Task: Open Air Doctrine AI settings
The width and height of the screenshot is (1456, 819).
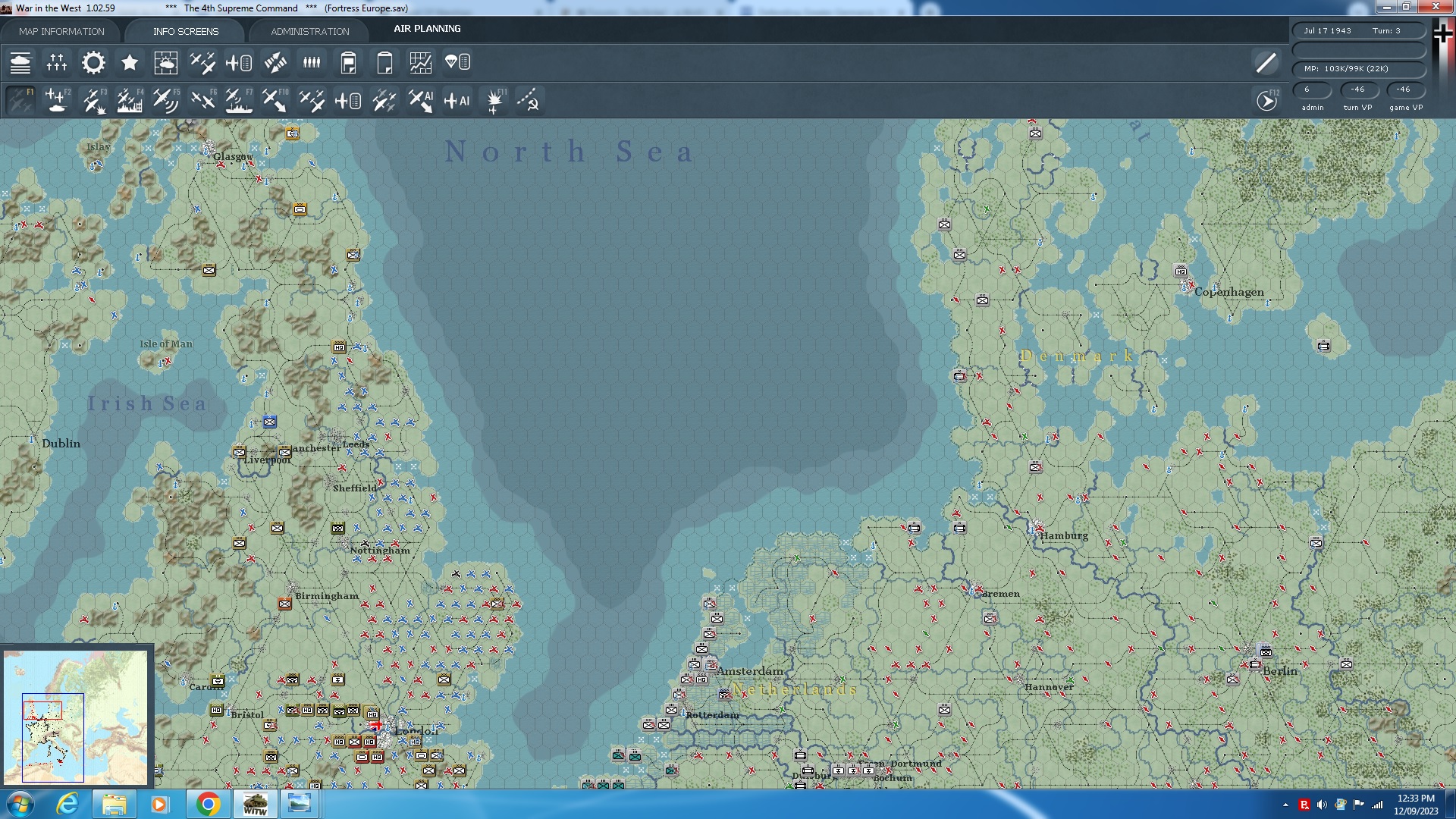Action: [x=457, y=100]
